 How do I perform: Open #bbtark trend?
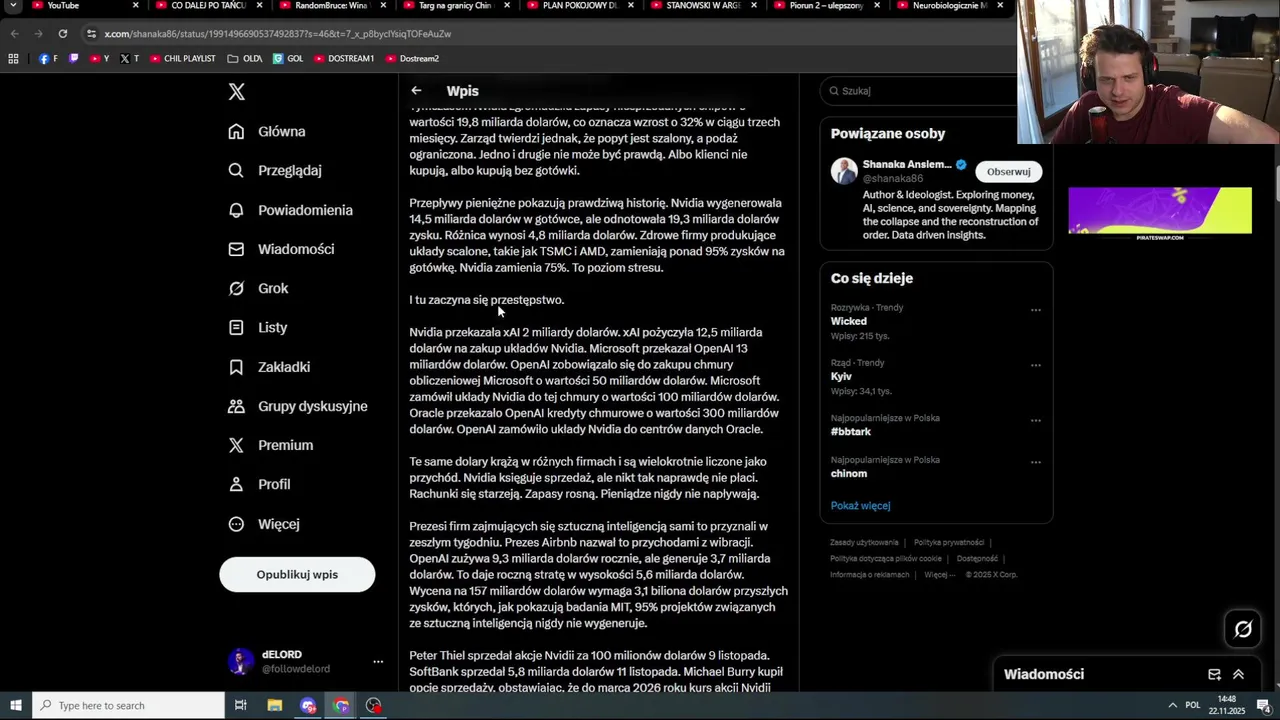[x=851, y=432]
